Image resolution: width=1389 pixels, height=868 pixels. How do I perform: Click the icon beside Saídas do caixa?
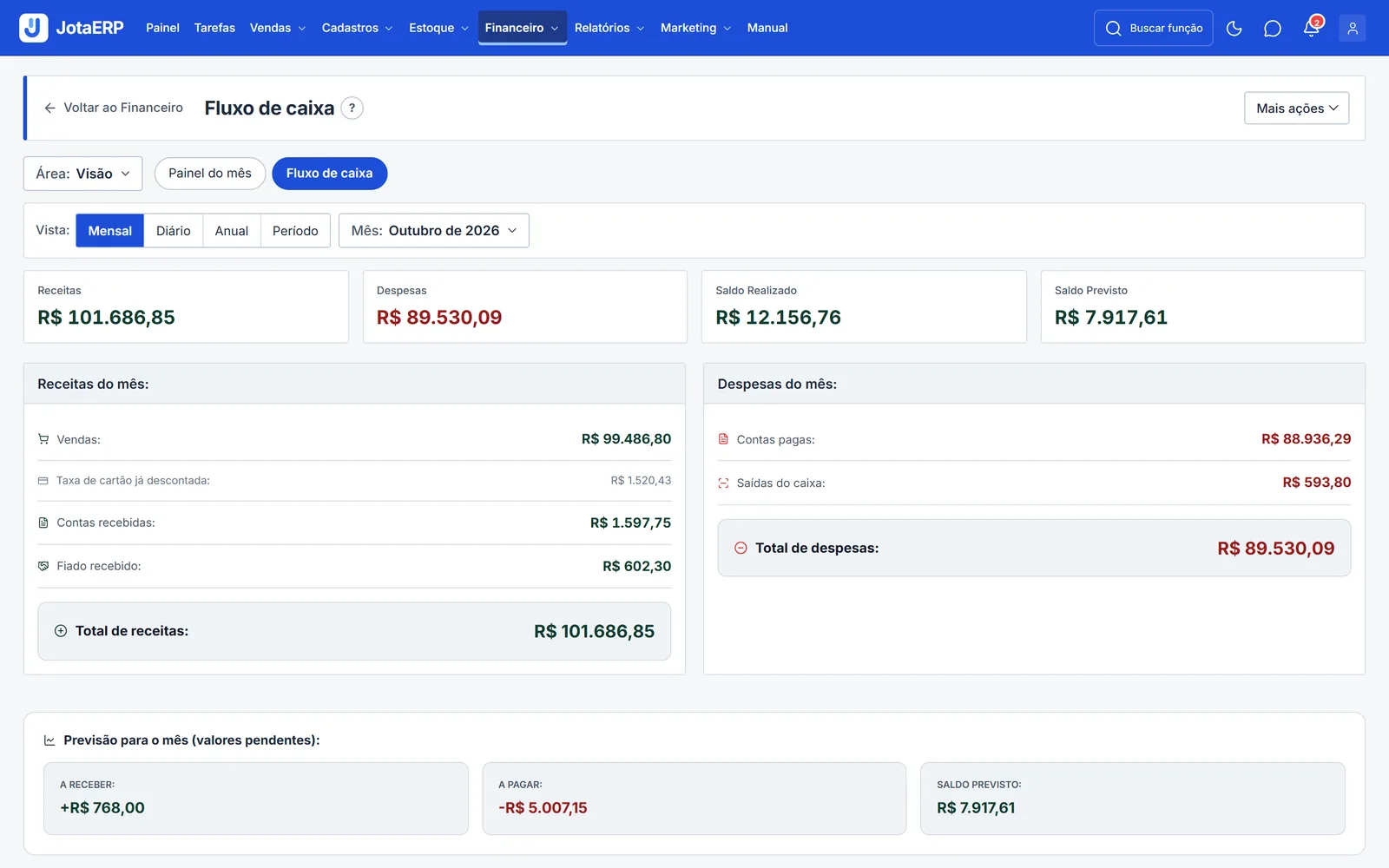(723, 483)
